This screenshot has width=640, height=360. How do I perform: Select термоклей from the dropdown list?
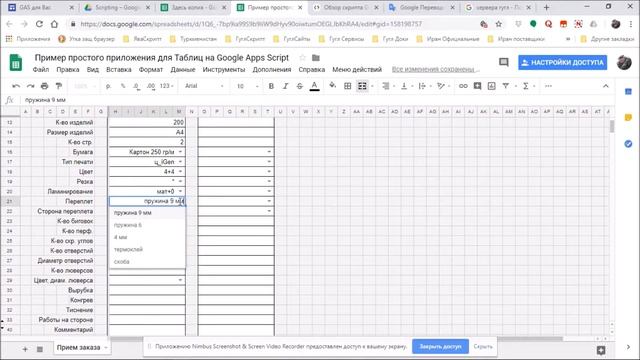(x=128, y=249)
